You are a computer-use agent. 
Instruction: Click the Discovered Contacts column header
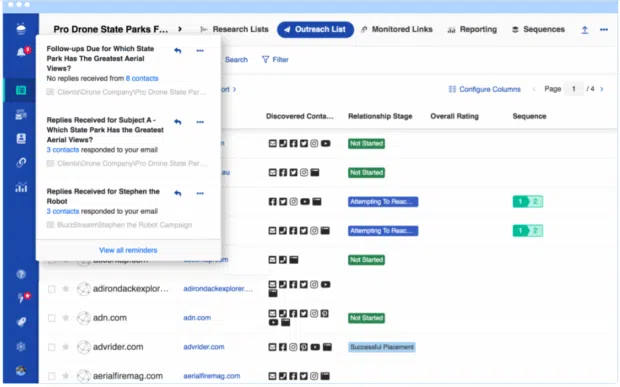pyautogui.click(x=300, y=116)
